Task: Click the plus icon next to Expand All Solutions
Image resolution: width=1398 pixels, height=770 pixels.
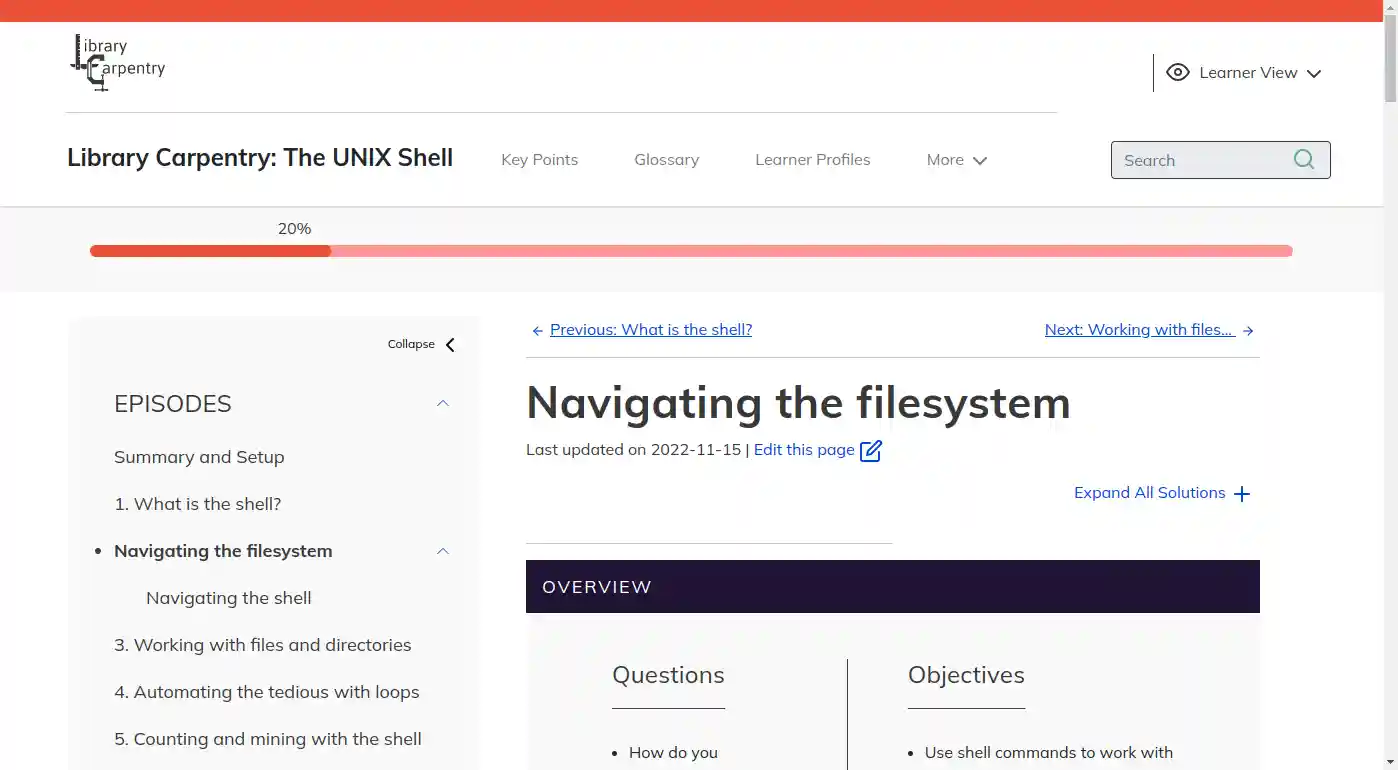Action: click(x=1242, y=493)
